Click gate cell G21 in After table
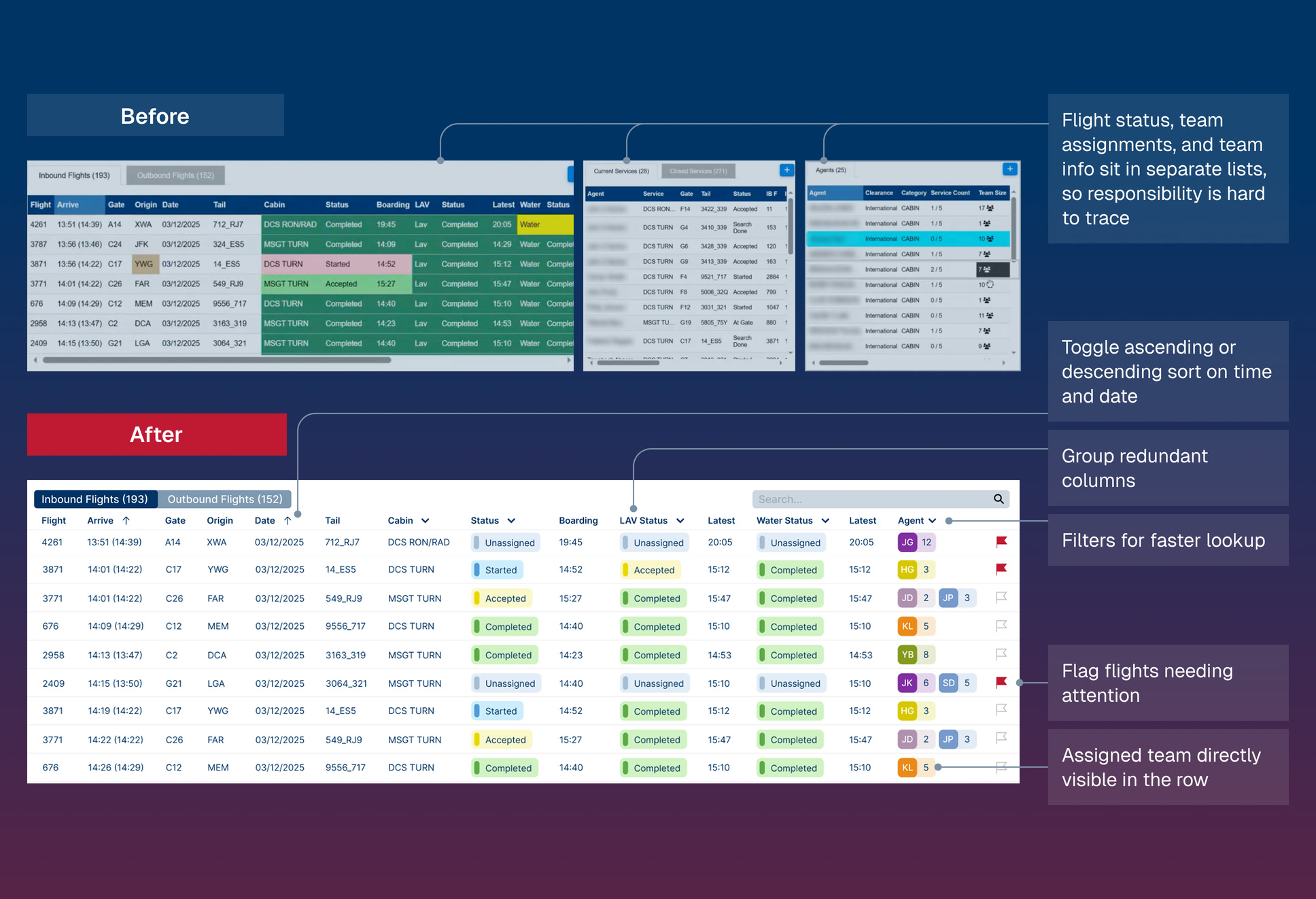The image size is (1316, 899). click(174, 683)
